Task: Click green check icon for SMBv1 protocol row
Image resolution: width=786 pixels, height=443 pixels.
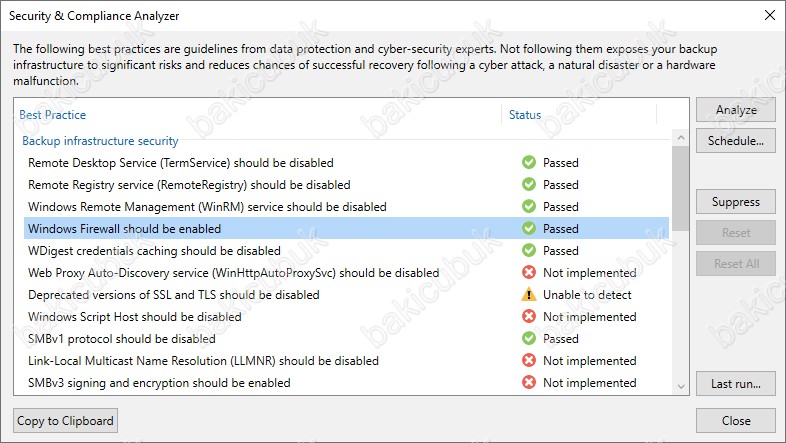Action: [528, 339]
